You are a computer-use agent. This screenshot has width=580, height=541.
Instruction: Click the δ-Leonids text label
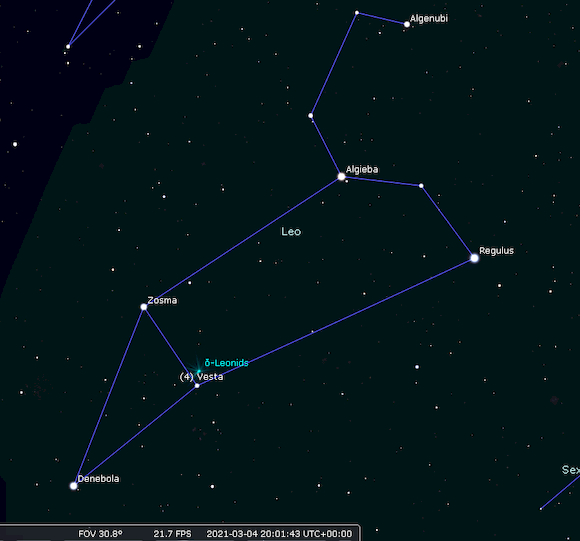point(226,363)
